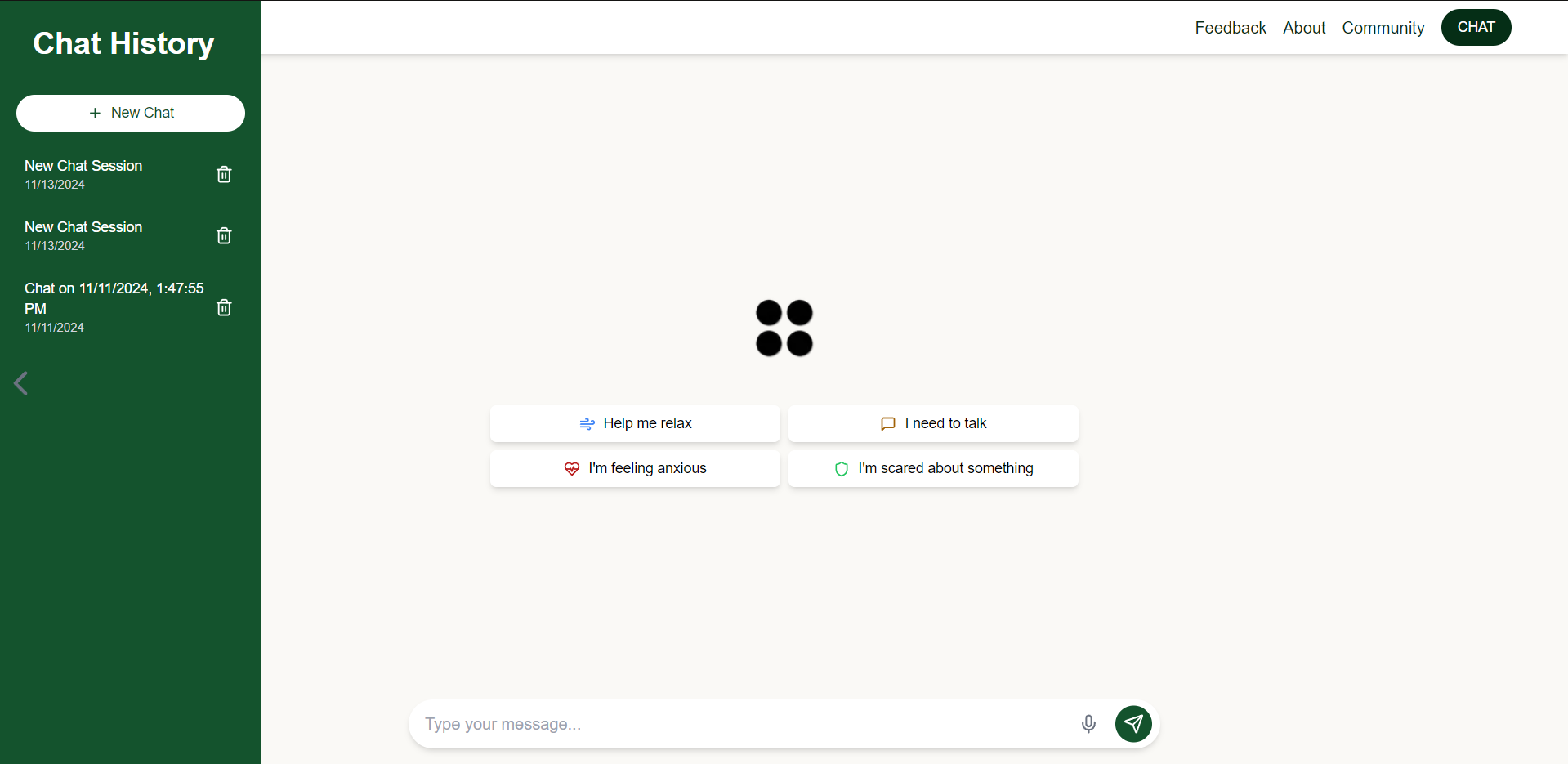
Task: Click the CHAT navigation button
Action: click(x=1476, y=27)
